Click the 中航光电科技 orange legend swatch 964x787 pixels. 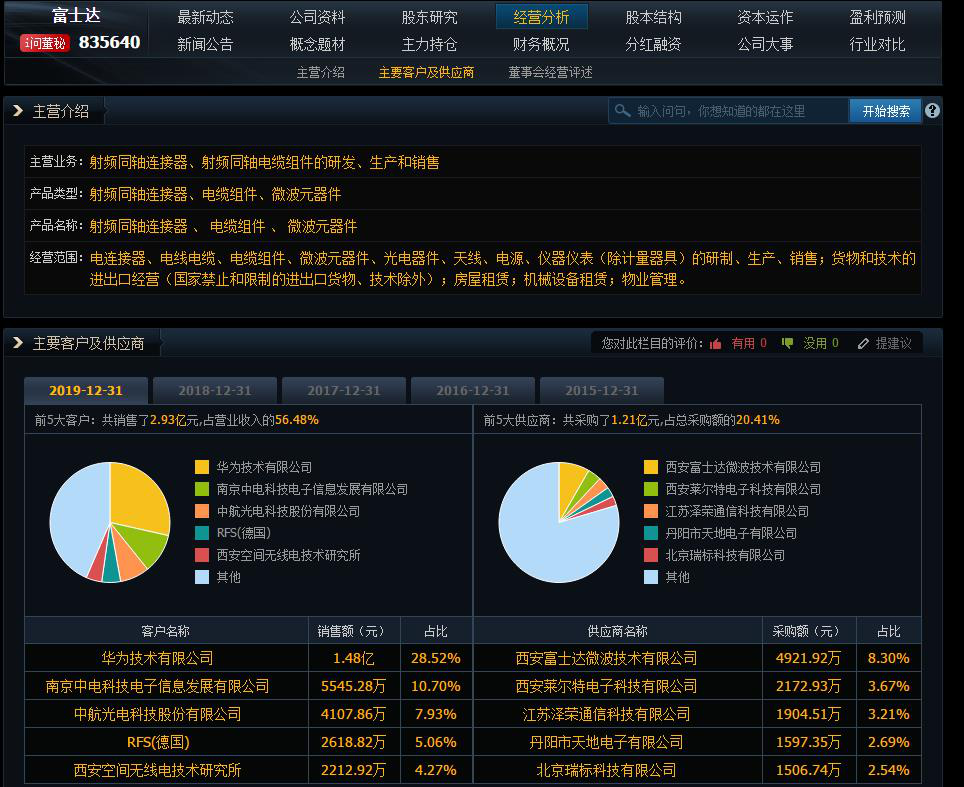[202, 511]
